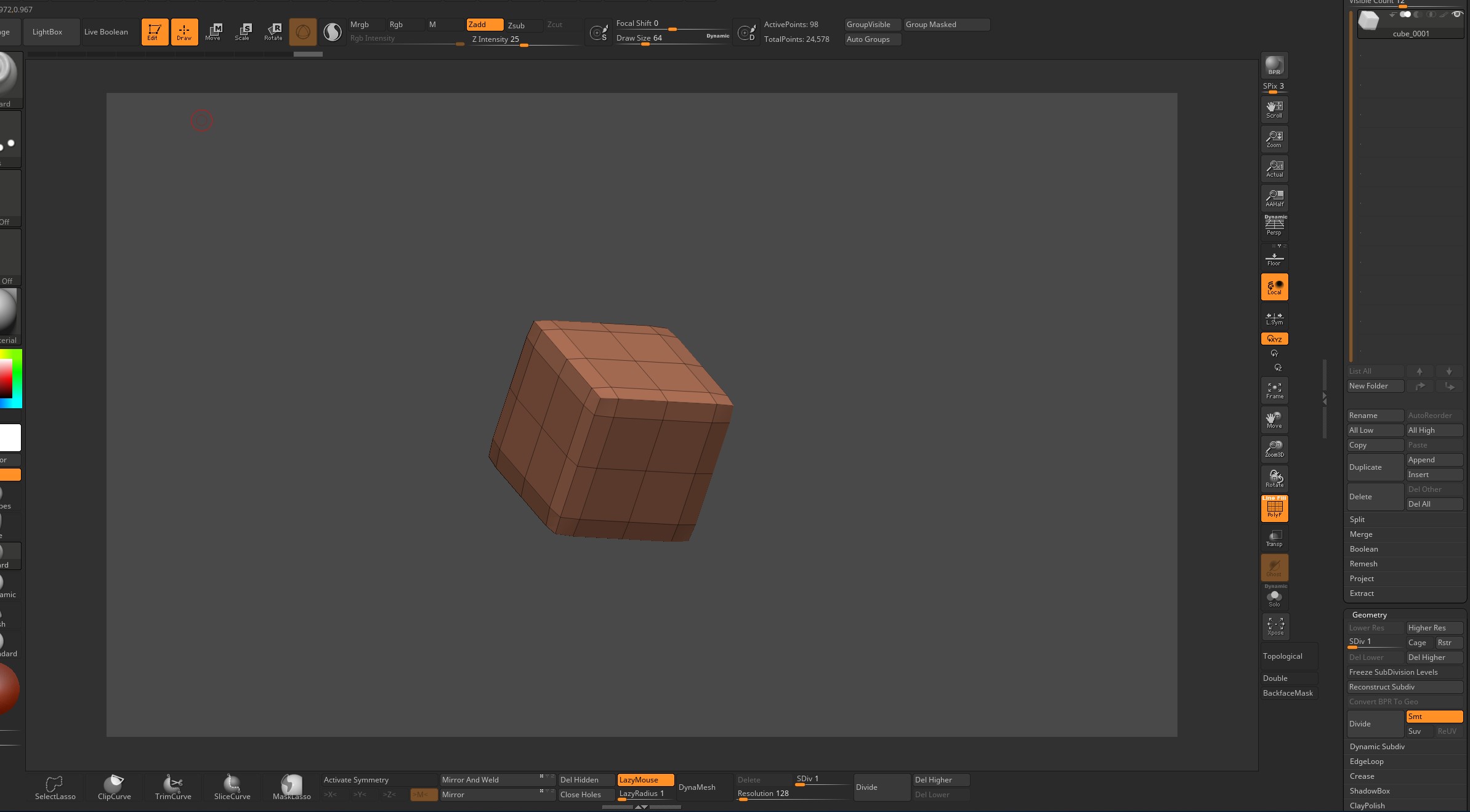The height and width of the screenshot is (812, 1470).
Task: Toggle Local symmetry rotation
Action: [x=1274, y=287]
